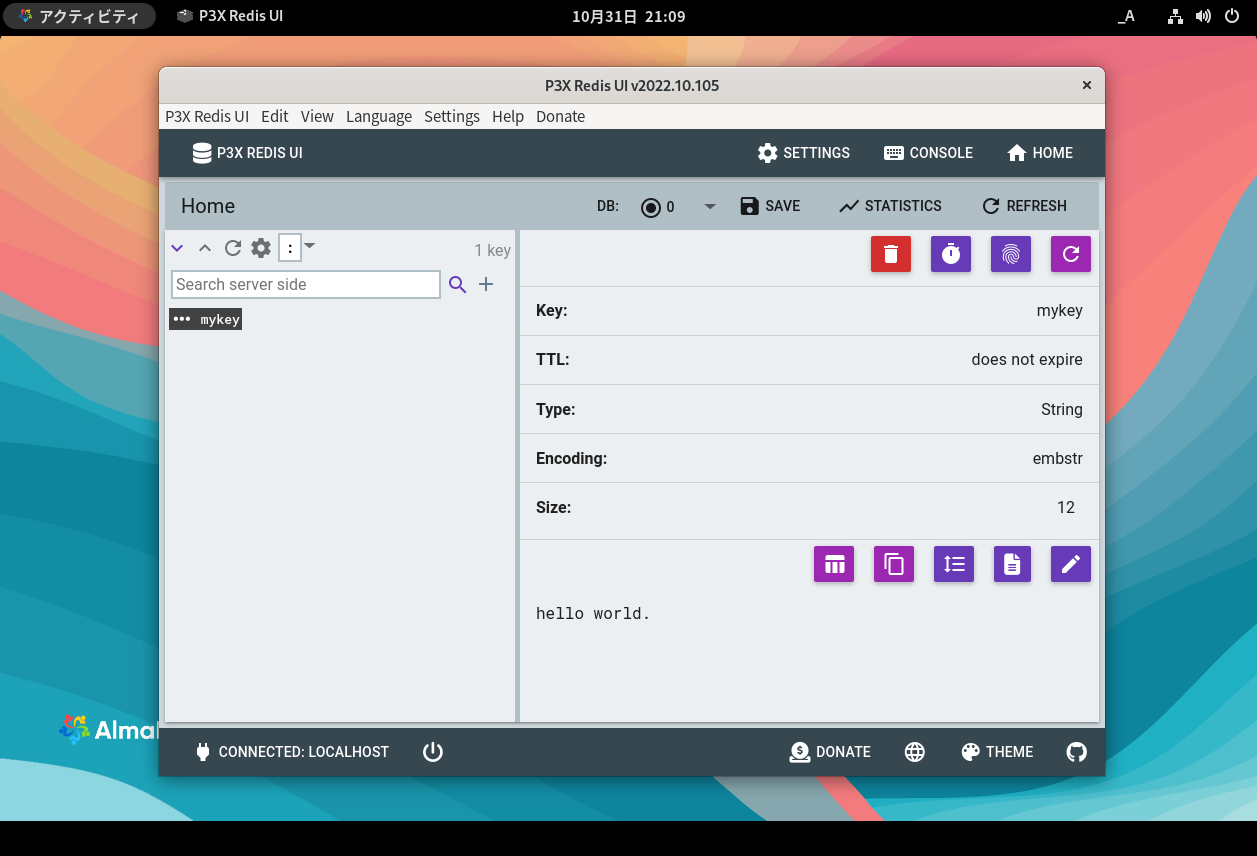1257x856 pixels.
Task: Reload key with the purple refresh icon button
Action: click(1071, 255)
